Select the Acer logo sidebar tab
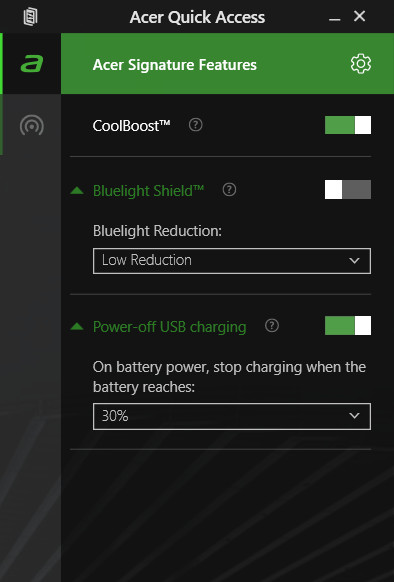The width and height of the screenshot is (394, 582). pyautogui.click(x=32, y=63)
